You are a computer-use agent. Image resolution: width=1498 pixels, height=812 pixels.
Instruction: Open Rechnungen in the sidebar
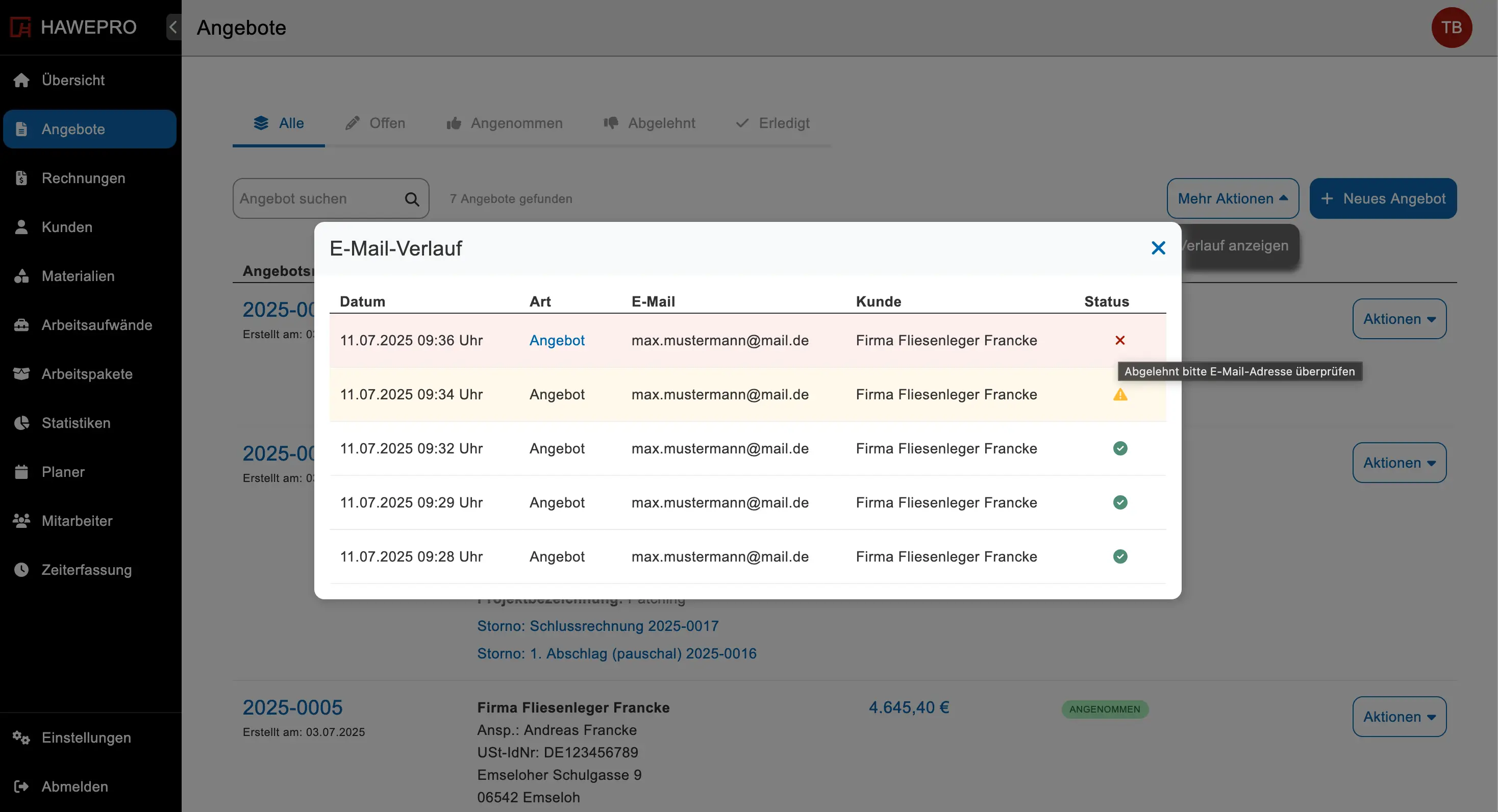point(90,178)
